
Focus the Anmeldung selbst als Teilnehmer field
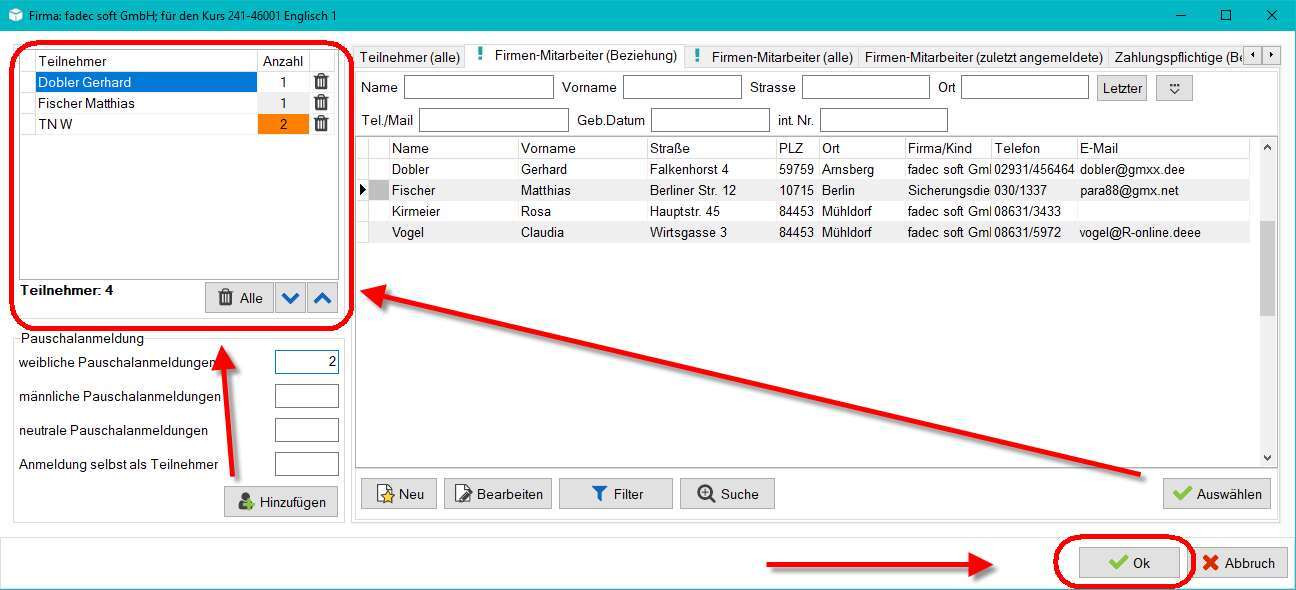coord(307,464)
